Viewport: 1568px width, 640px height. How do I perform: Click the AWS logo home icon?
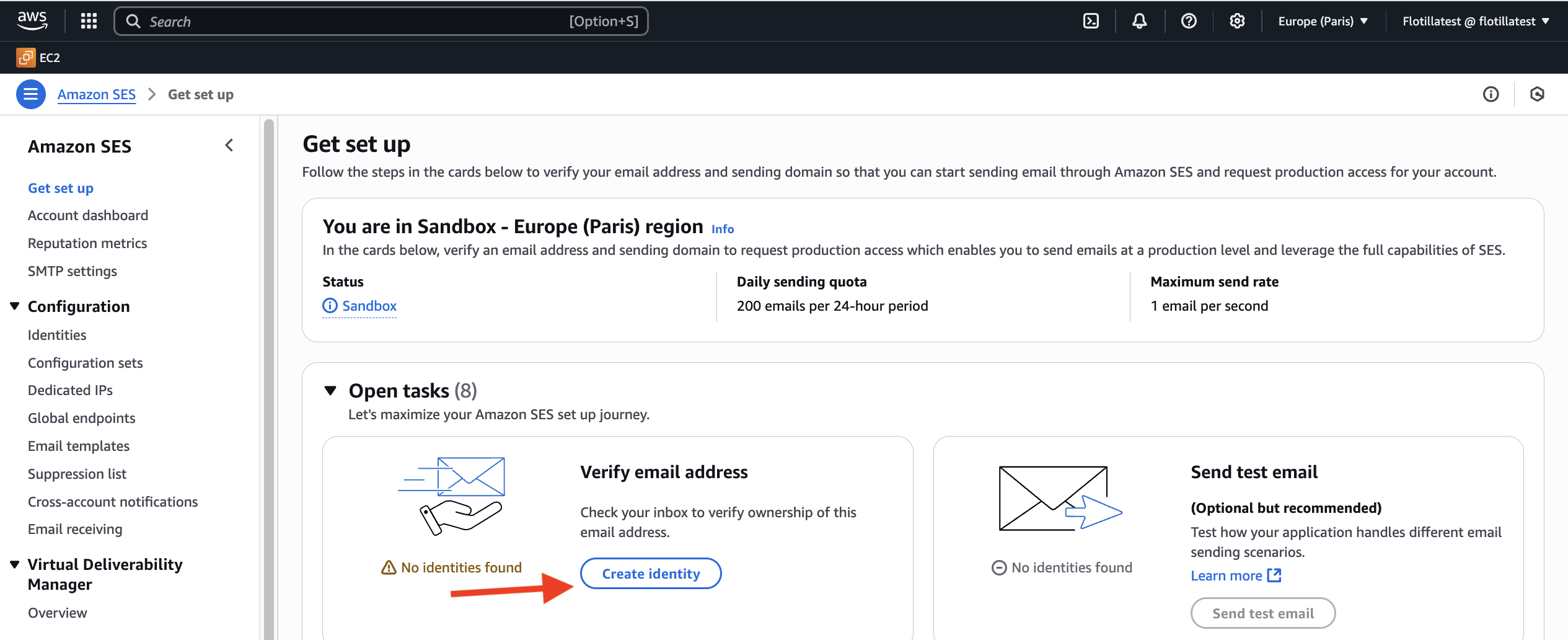pyautogui.click(x=32, y=20)
